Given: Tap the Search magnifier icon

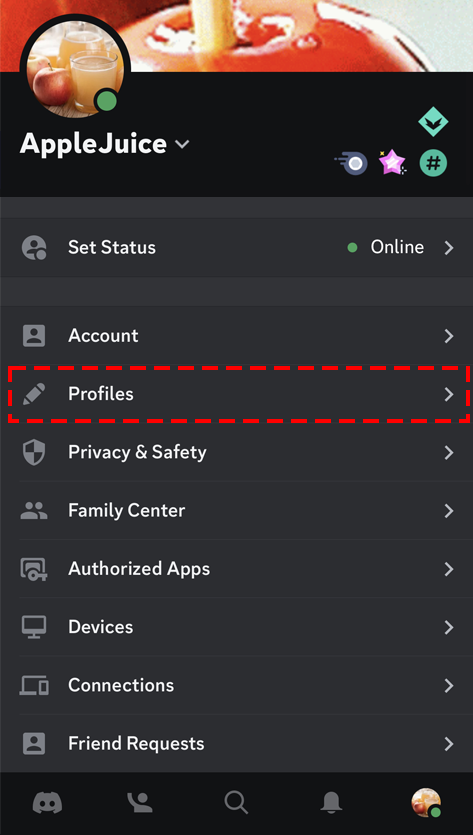Looking at the screenshot, I should pyautogui.click(x=236, y=802).
